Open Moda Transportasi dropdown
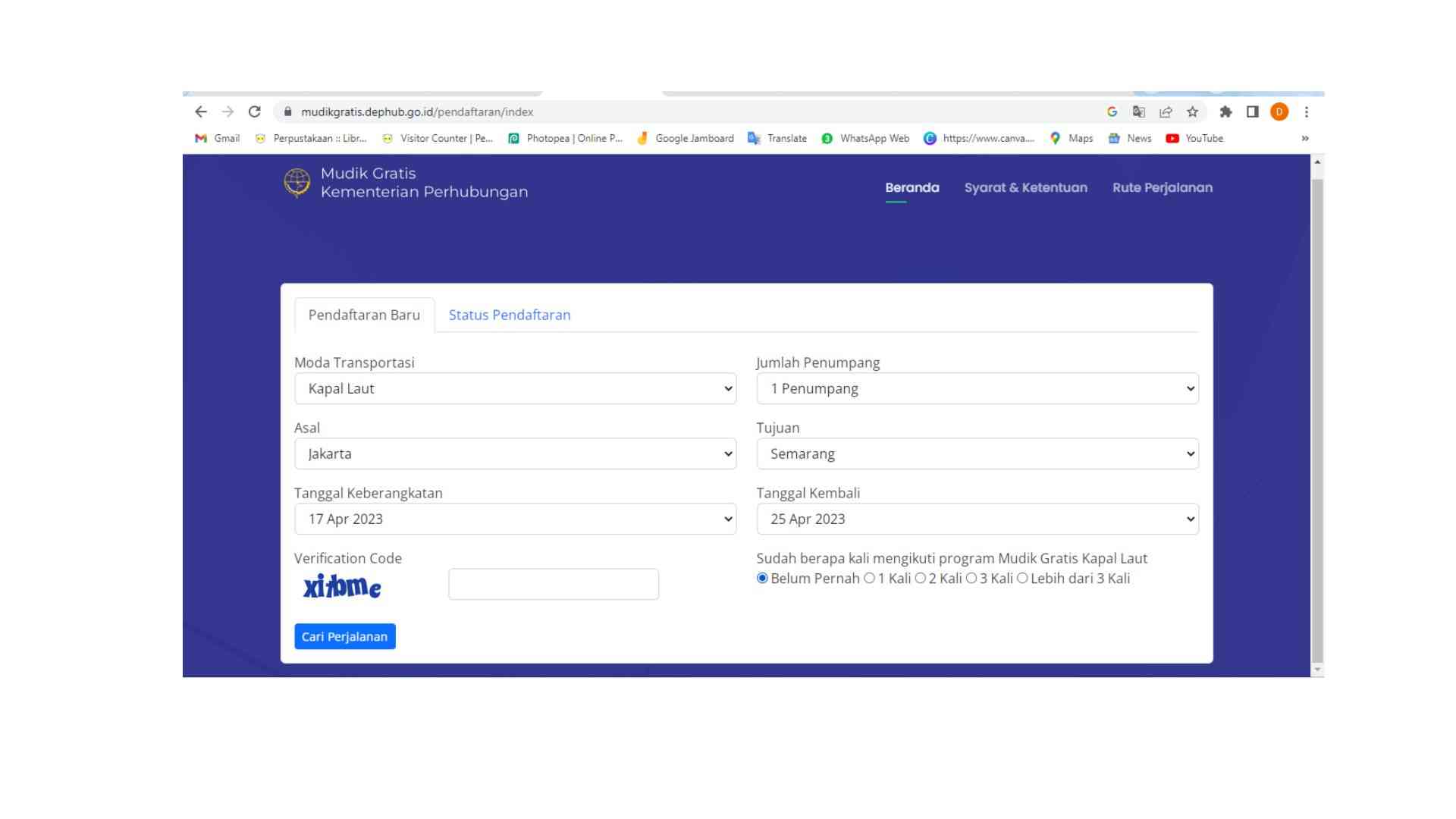 click(x=515, y=388)
